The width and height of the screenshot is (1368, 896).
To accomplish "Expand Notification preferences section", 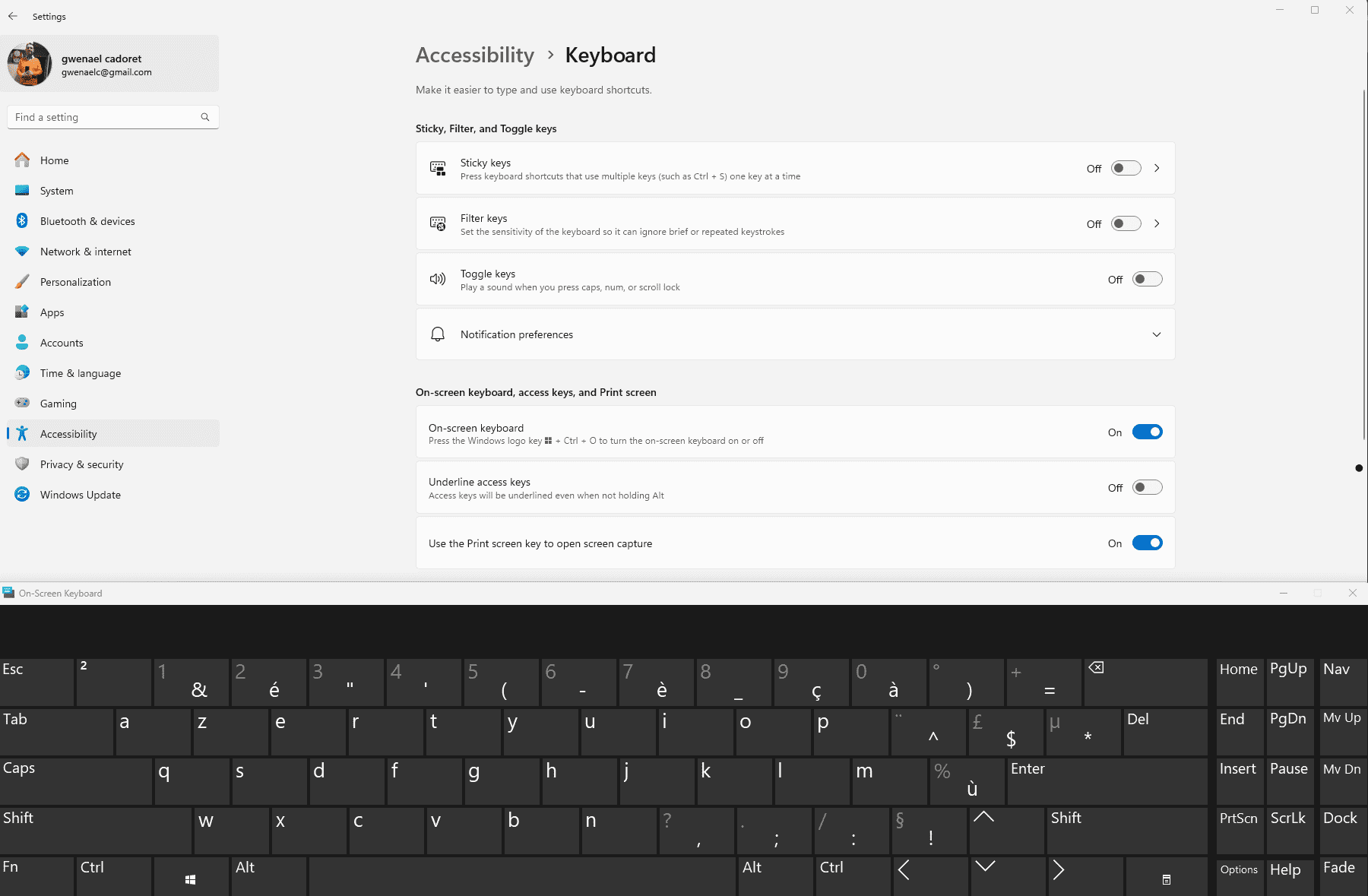I will (x=795, y=334).
